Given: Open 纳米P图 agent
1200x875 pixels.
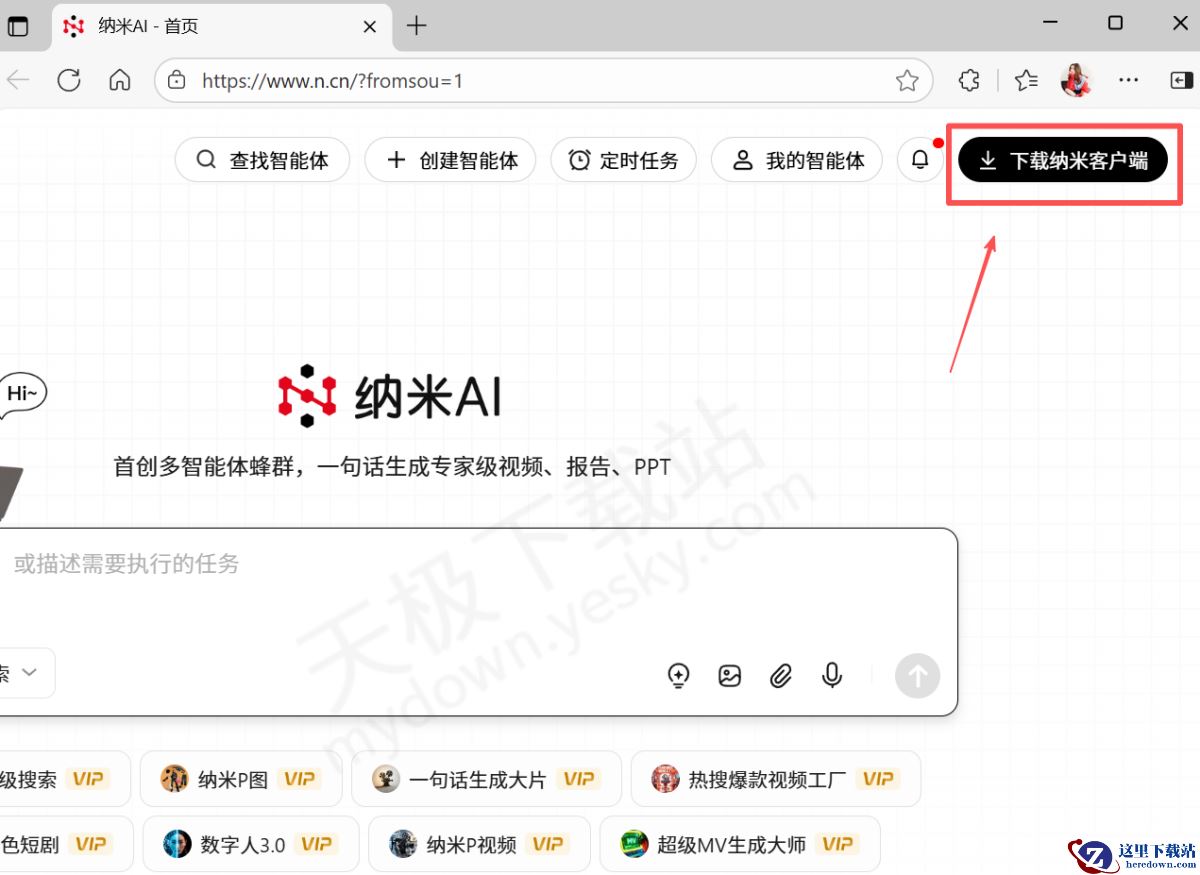Looking at the screenshot, I should 241,779.
